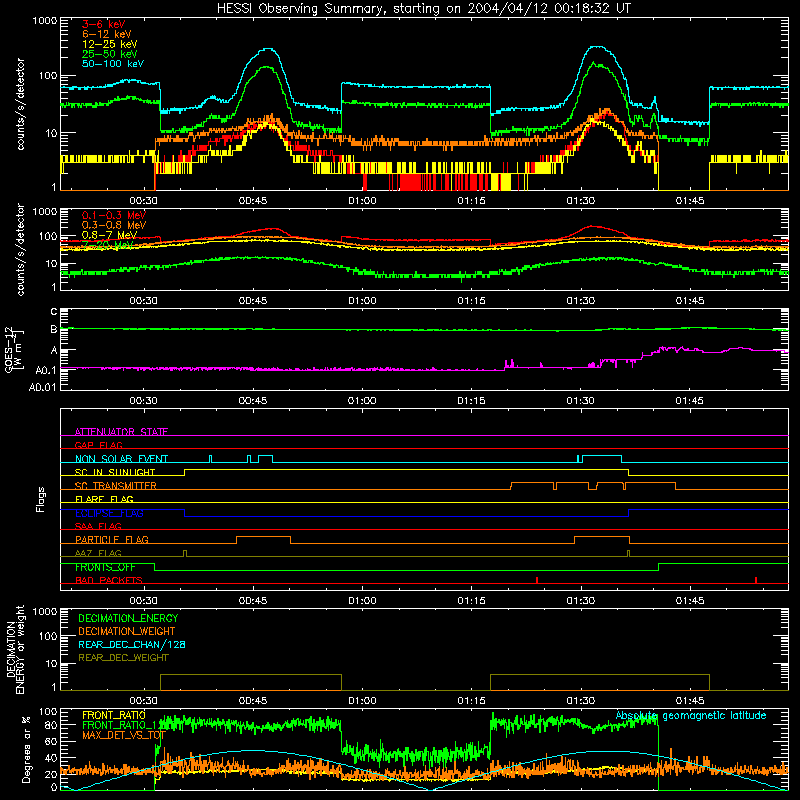Click the FRONTS_OFF flag label
This screenshot has height=800, width=800.
tap(105, 567)
